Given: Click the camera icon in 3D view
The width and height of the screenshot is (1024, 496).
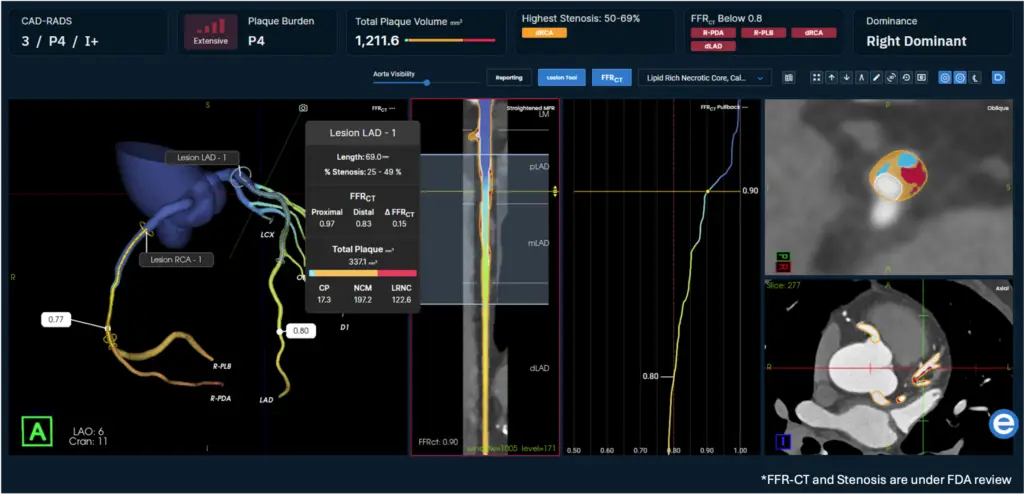Looking at the screenshot, I should (x=303, y=108).
